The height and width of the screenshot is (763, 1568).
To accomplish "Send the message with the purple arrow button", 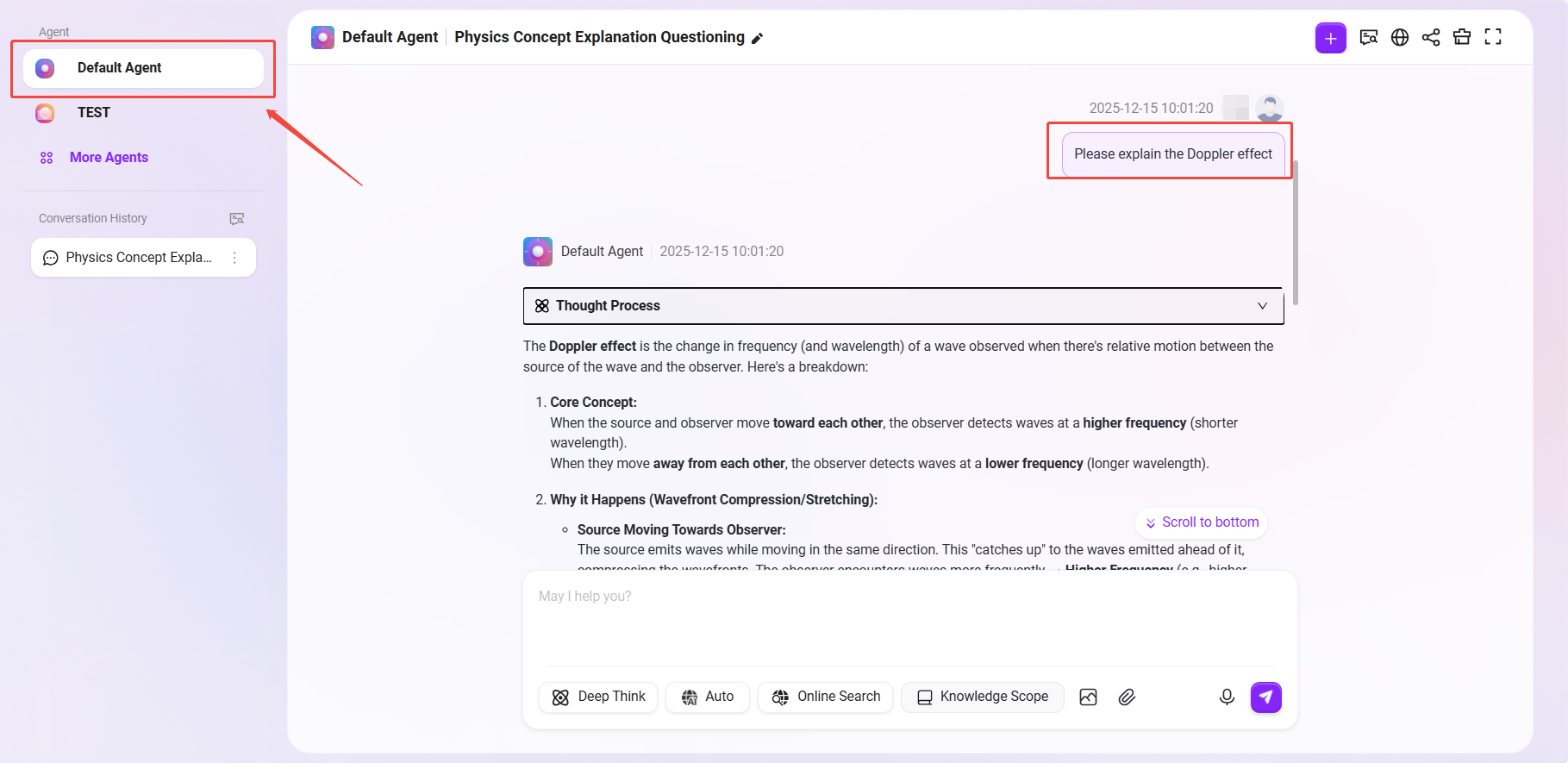I will pyautogui.click(x=1265, y=697).
